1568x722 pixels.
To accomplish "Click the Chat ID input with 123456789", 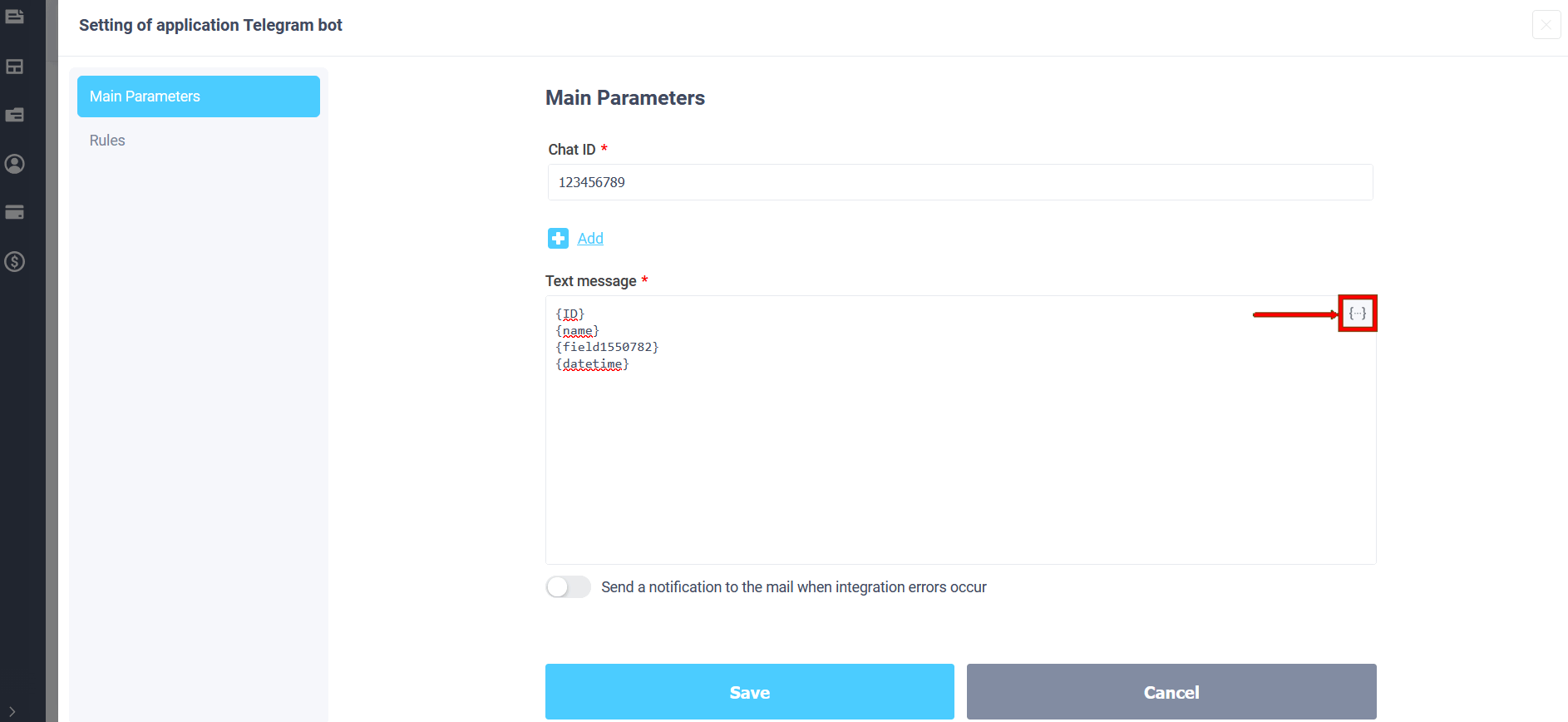I will tap(960, 182).
